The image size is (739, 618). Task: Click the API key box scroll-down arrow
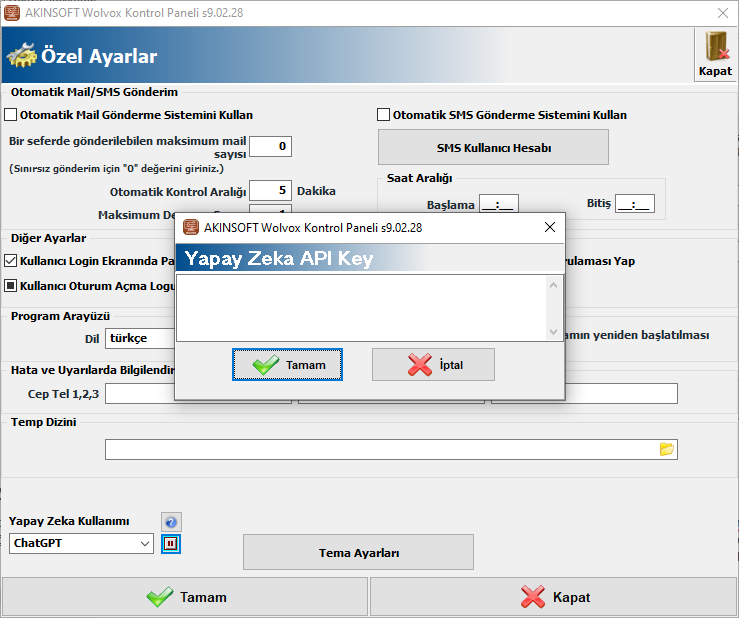(x=554, y=331)
